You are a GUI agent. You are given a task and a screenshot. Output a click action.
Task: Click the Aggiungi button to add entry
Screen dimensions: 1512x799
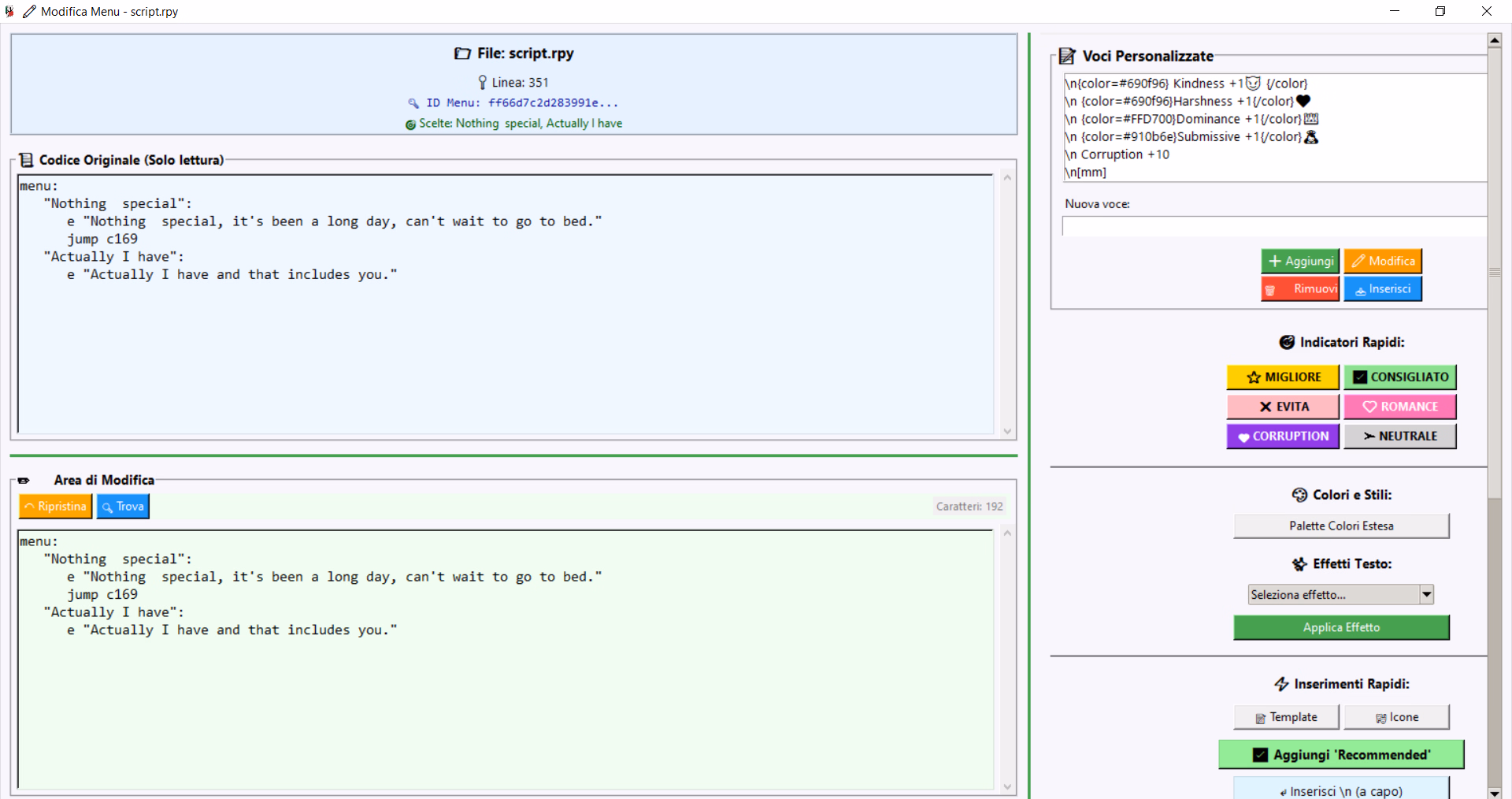1301,261
